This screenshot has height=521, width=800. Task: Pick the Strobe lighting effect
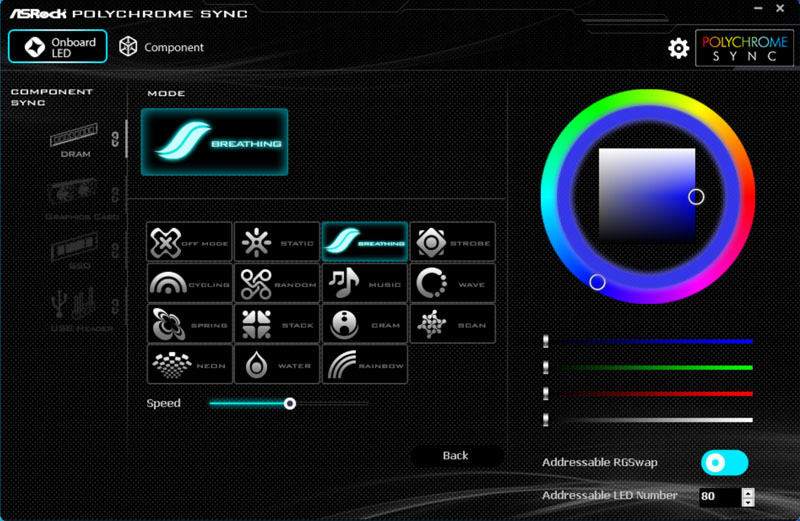453,242
